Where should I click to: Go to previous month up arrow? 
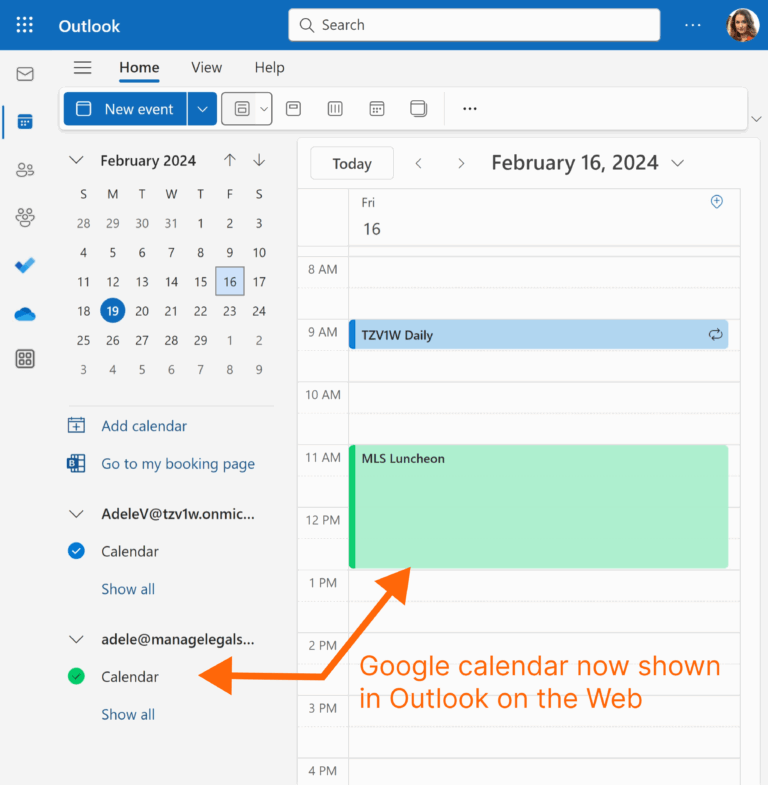click(x=230, y=160)
